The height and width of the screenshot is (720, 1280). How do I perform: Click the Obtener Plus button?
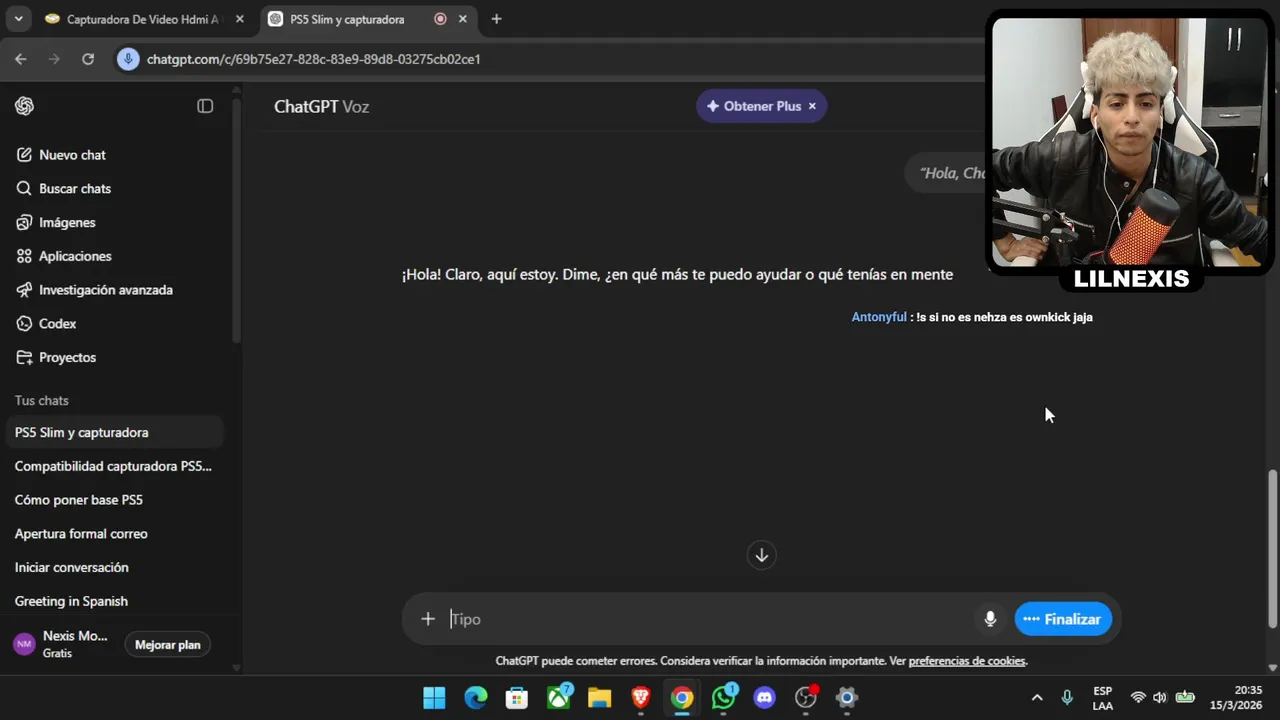(x=753, y=106)
